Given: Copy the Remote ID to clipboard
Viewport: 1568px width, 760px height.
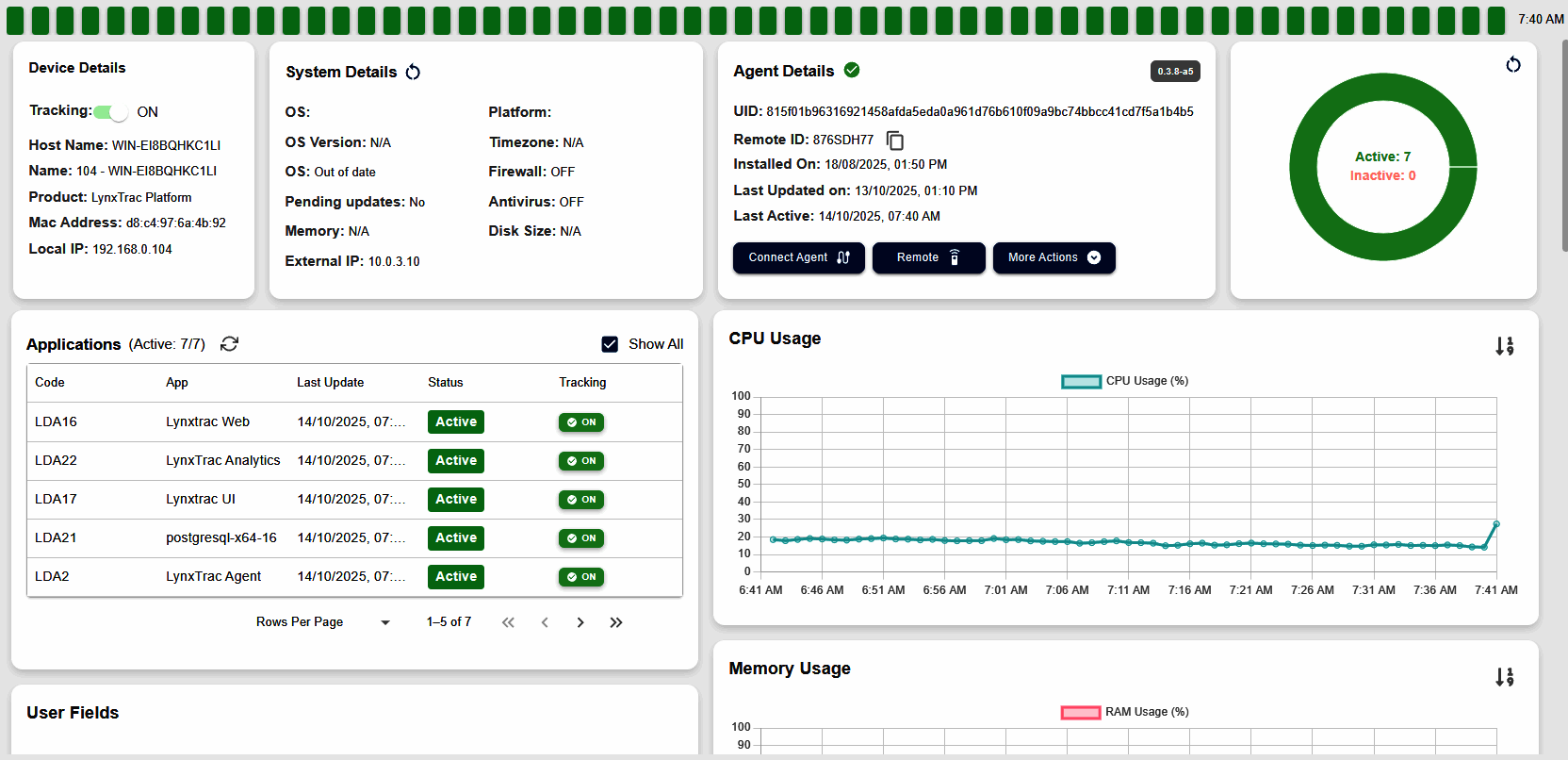Looking at the screenshot, I should pyautogui.click(x=895, y=140).
